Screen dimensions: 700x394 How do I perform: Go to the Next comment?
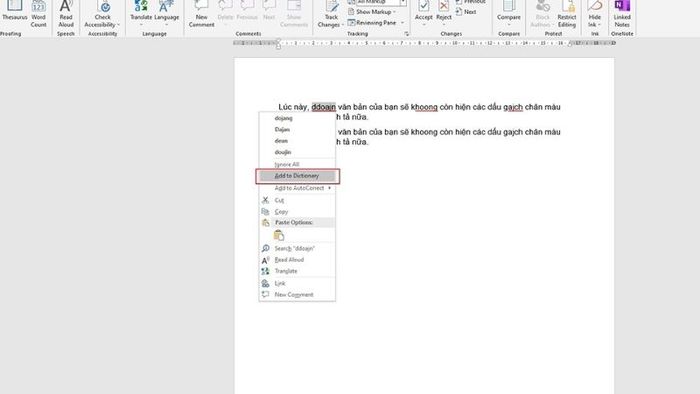click(269, 11)
